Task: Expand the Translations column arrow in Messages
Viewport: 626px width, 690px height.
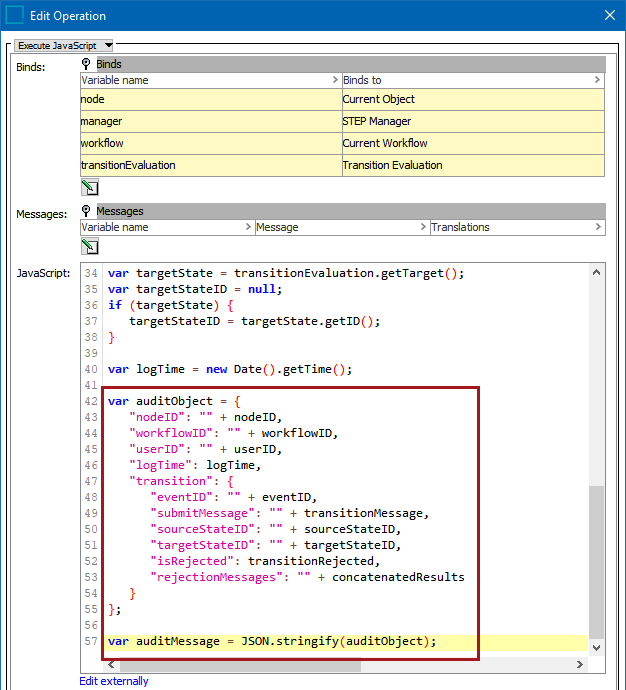Action: pos(597,227)
